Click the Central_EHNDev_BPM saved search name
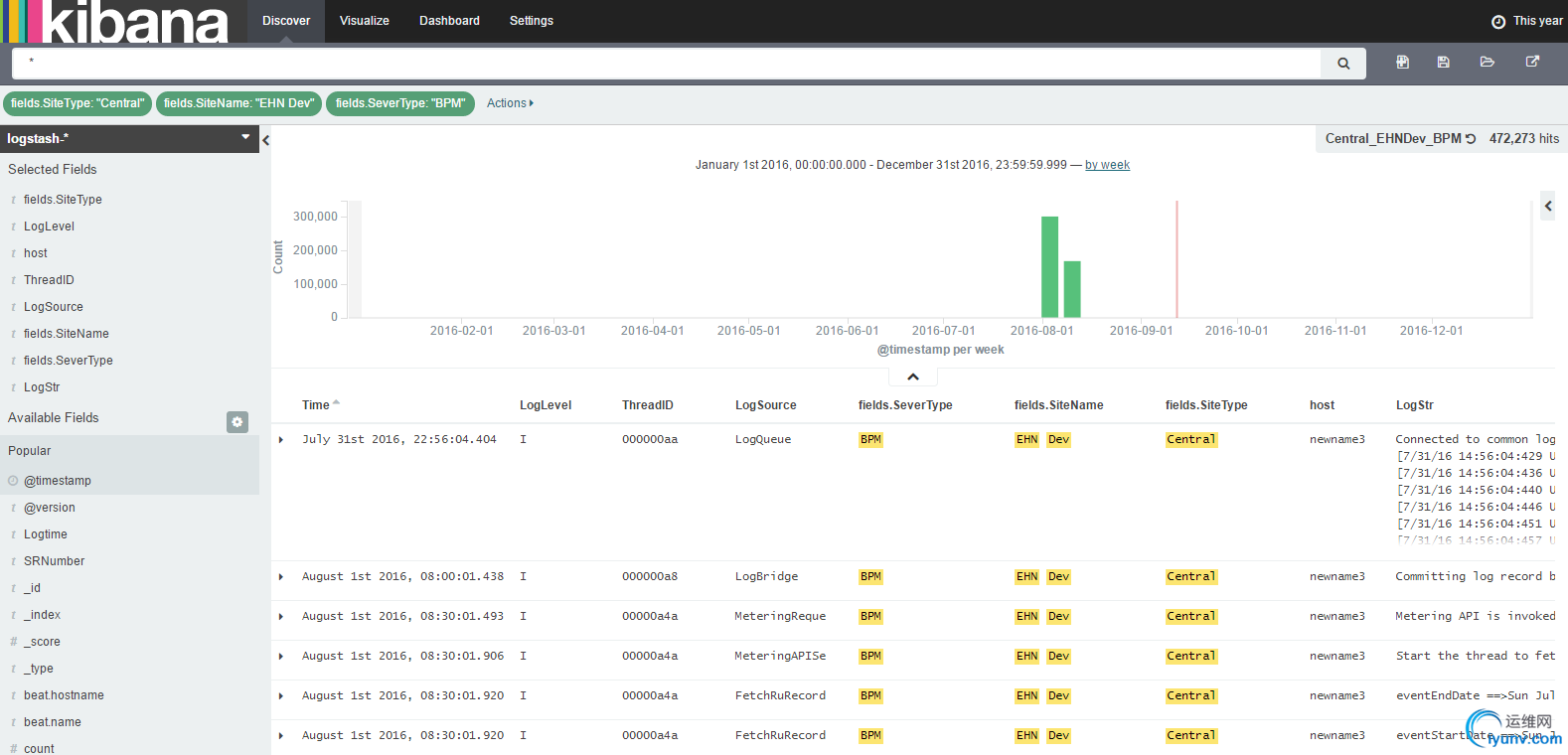 (1393, 139)
